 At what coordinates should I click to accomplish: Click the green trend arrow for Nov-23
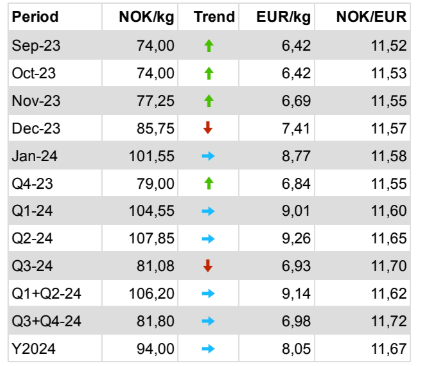(x=209, y=101)
